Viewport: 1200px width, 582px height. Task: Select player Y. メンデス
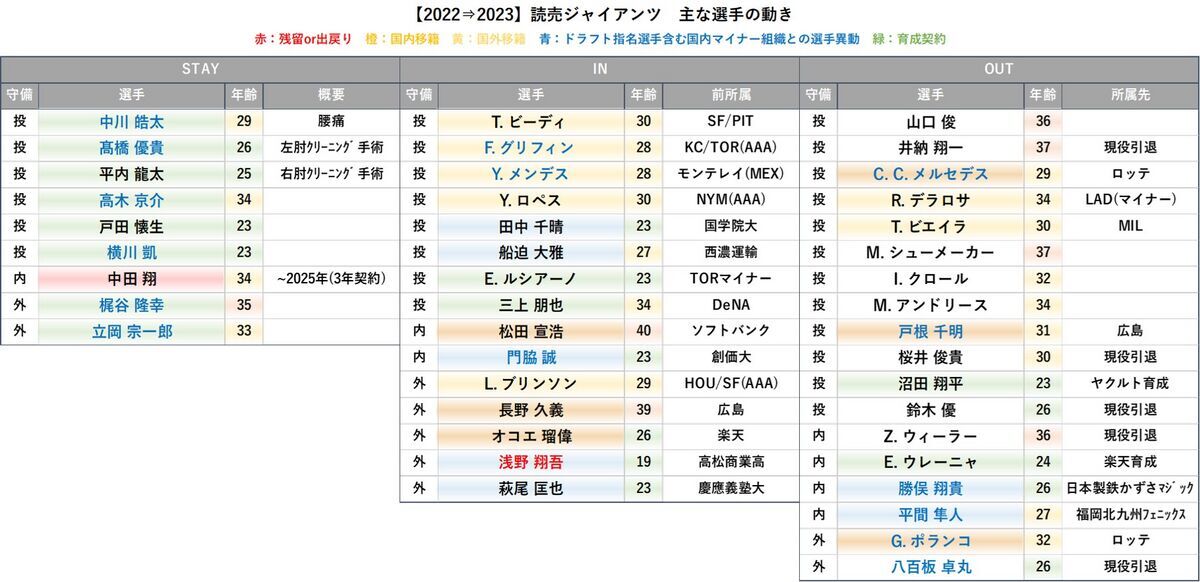pyautogui.click(x=530, y=174)
